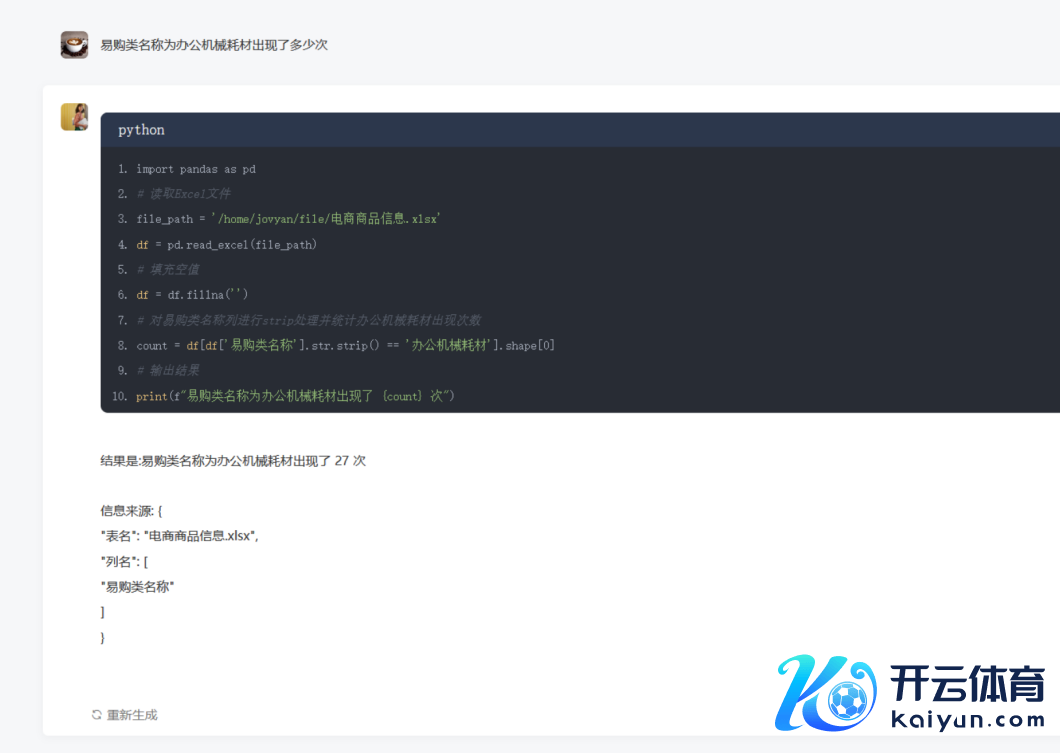Click the df.fillna line of code
Viewport: 1060px width, 753px height.
tap(192, 294)
